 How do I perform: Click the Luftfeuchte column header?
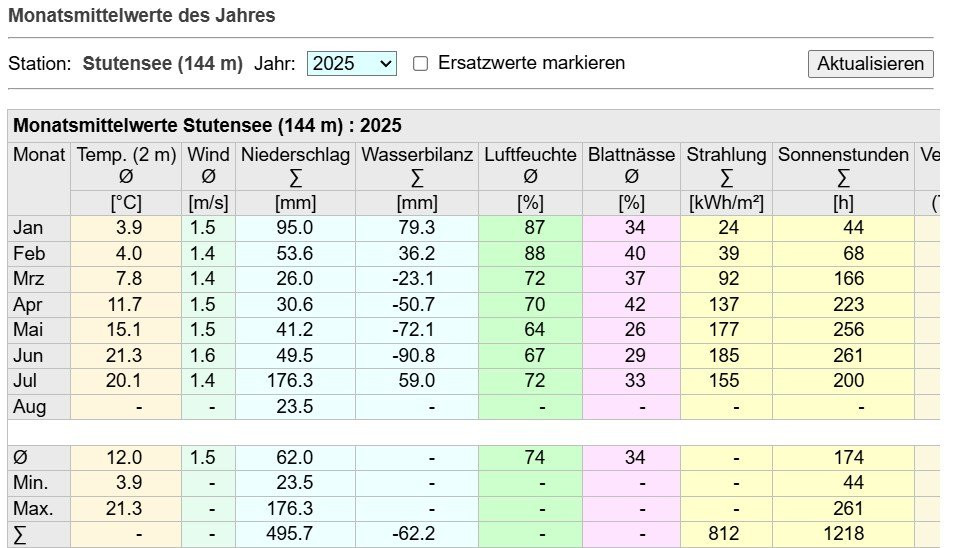pyautogui.click(x=530, y=155)
